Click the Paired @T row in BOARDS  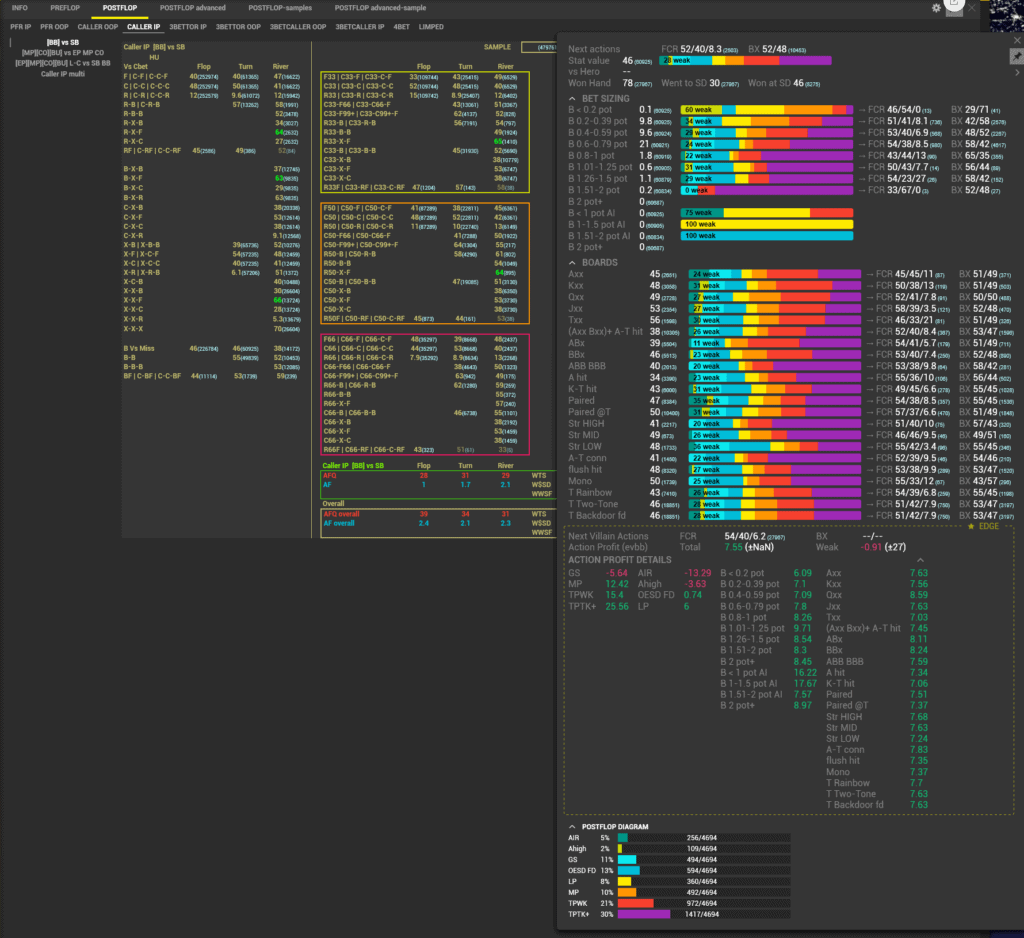click(790, 412)
